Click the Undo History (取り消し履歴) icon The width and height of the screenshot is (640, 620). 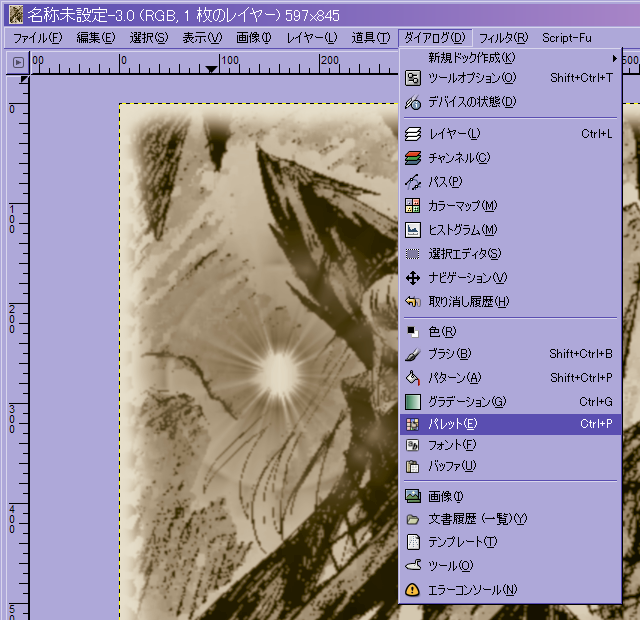click(413, 302)
